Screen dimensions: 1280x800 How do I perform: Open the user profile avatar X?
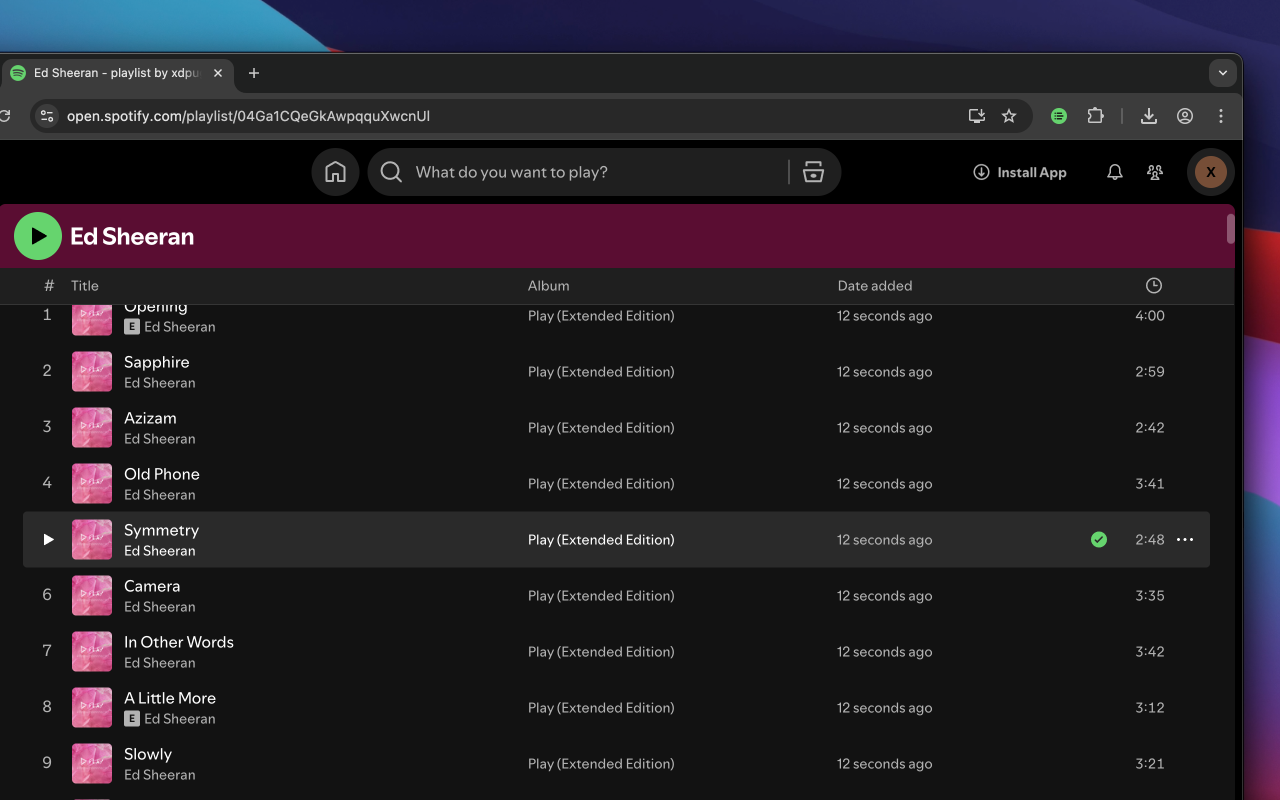[1211, 172]
